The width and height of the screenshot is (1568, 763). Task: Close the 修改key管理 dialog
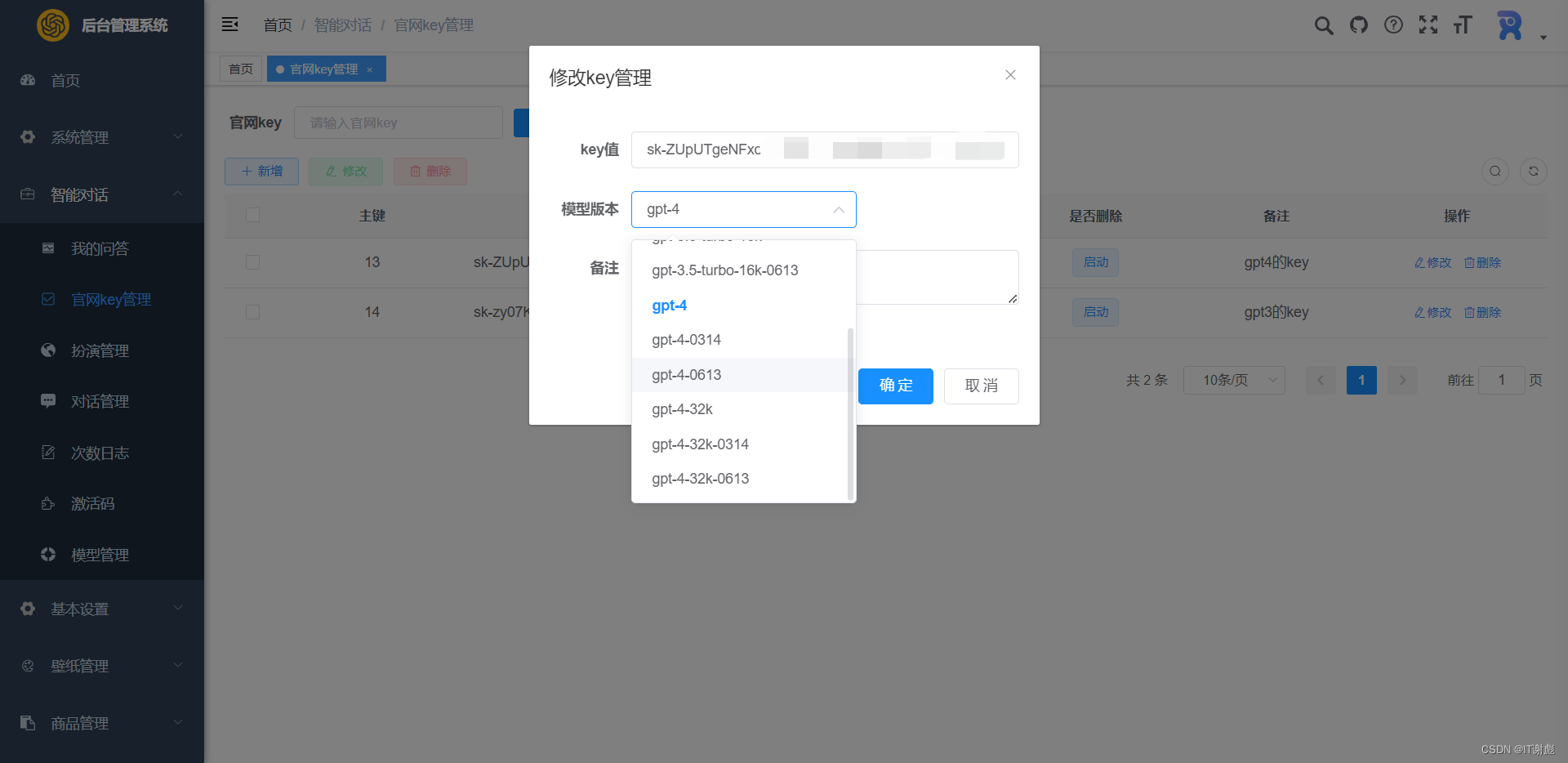point(1010,75)
